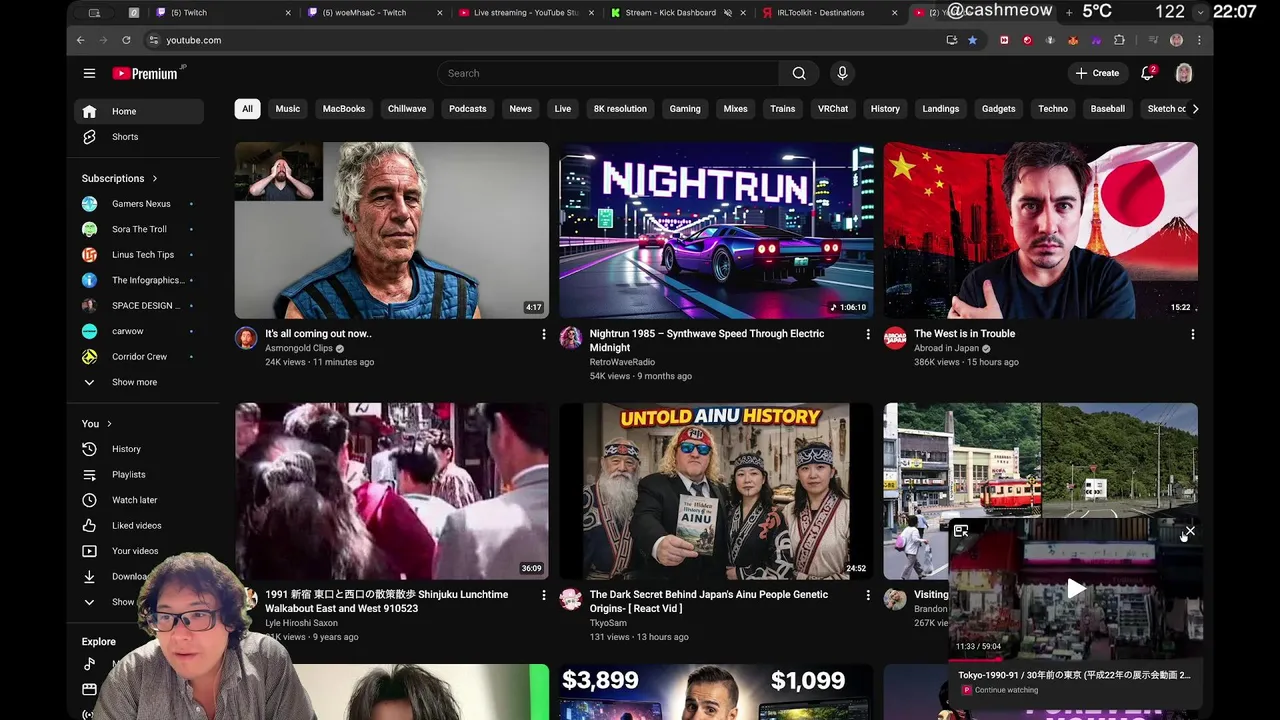Open History in the sidebar
This screenshot has height=720, width=1280.
pos(139,449)
